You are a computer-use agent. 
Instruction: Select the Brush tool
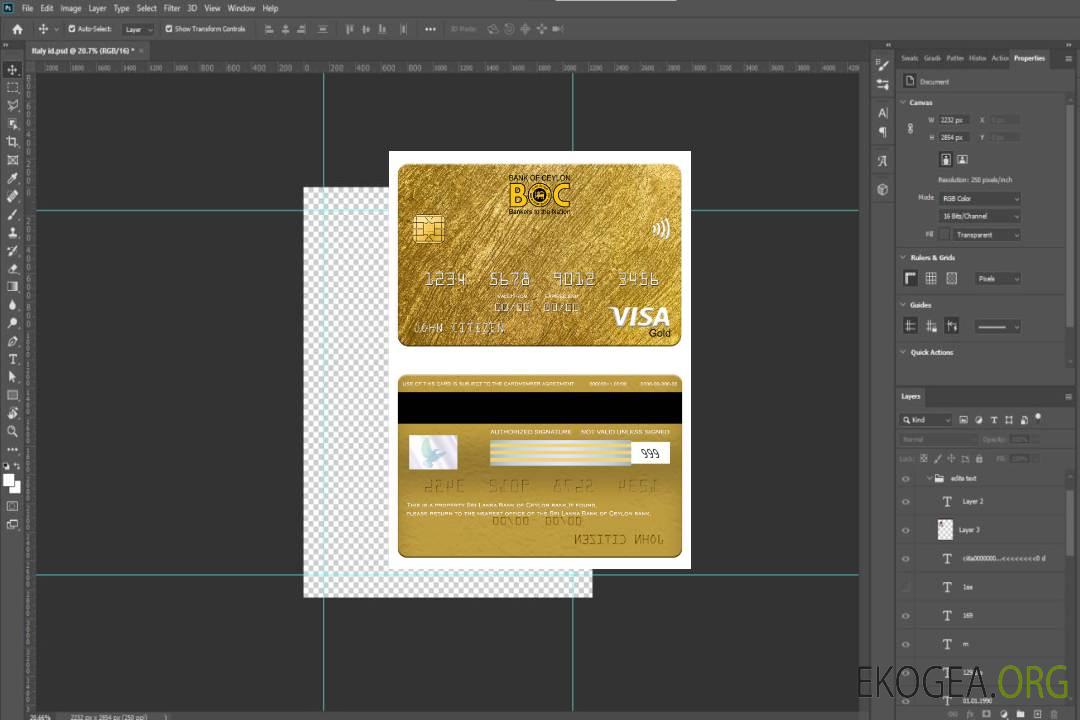coord(12,214)
